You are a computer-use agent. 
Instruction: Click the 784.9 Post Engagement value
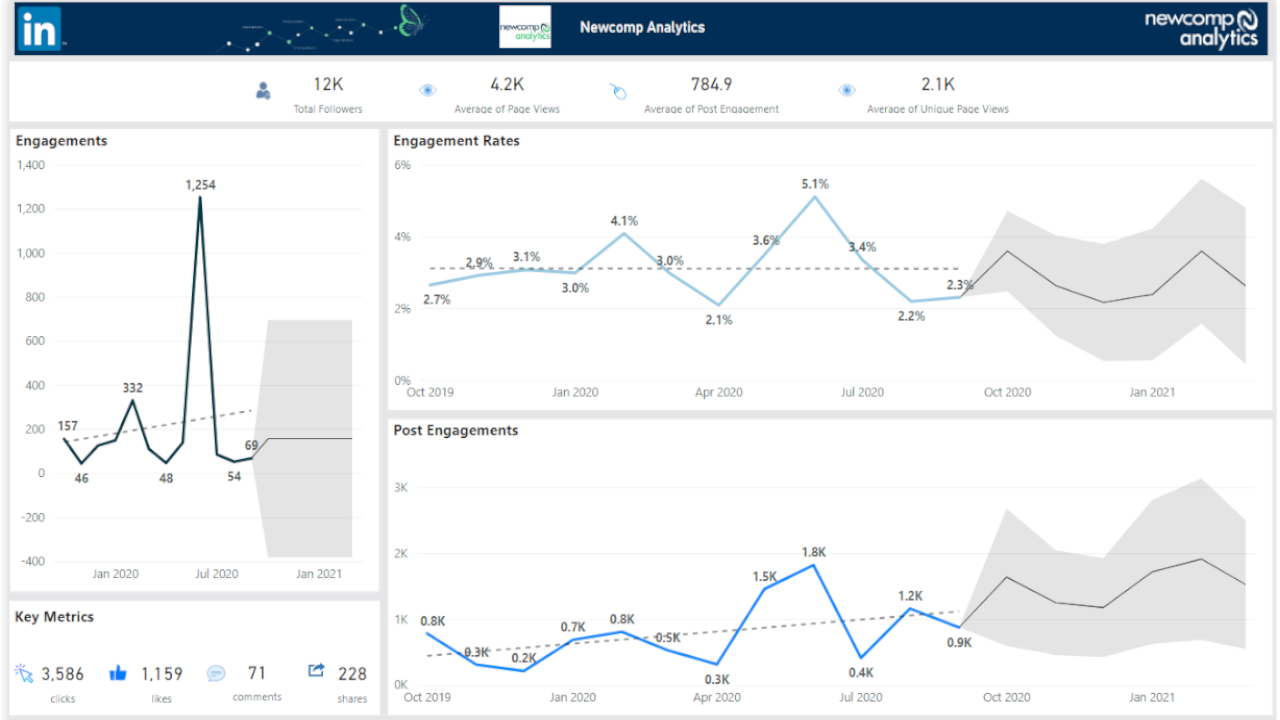tap(711, 84)
